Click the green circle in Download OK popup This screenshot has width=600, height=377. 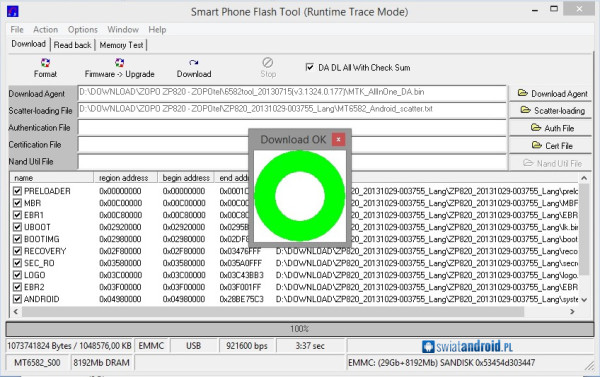pos(300,196)
